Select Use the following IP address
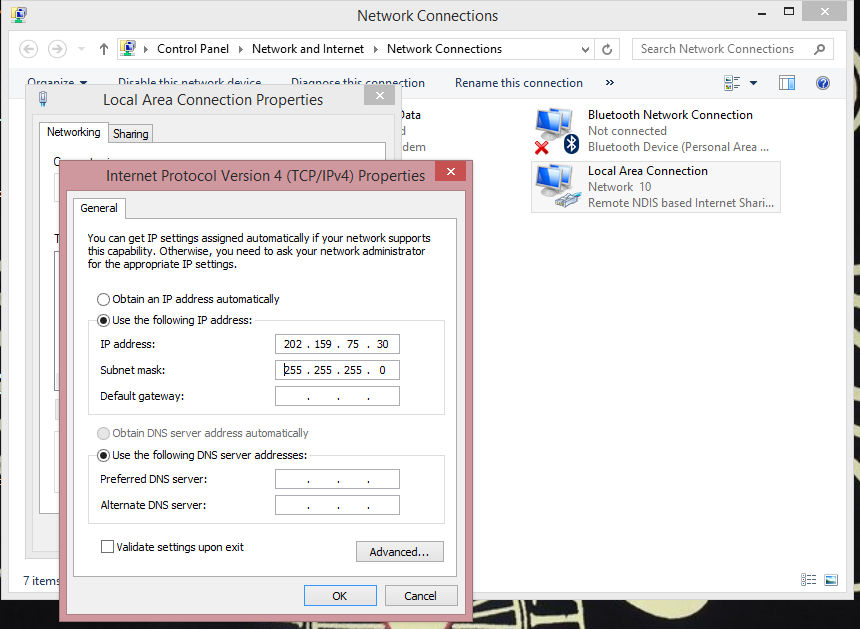Viewport: 860px width, 629px height. [x=174, y=320]
